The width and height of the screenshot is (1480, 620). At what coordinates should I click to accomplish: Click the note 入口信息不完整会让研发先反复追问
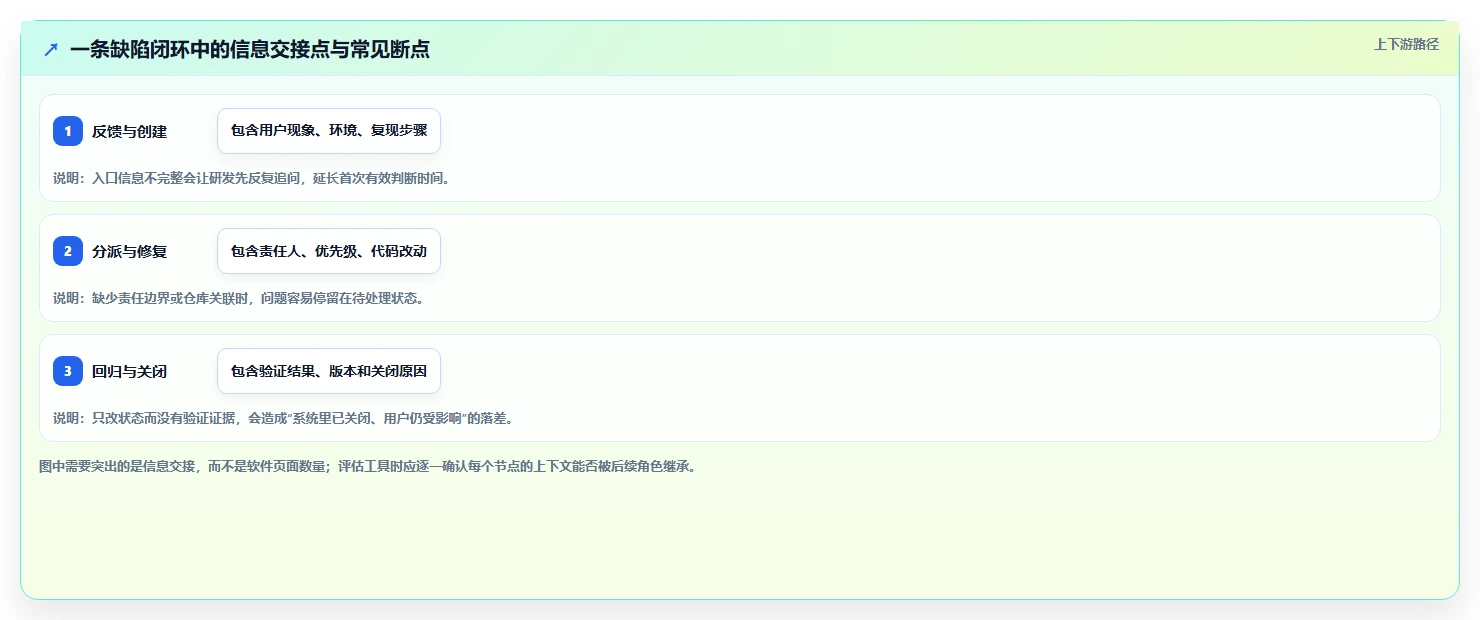252,179
